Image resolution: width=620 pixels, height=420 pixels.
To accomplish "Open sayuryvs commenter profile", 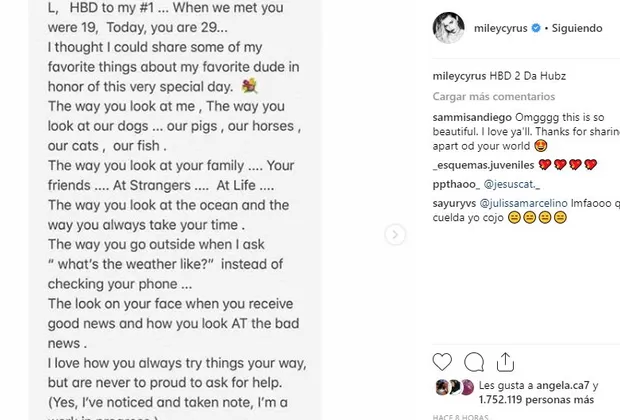I will click(x=456, y=204).
